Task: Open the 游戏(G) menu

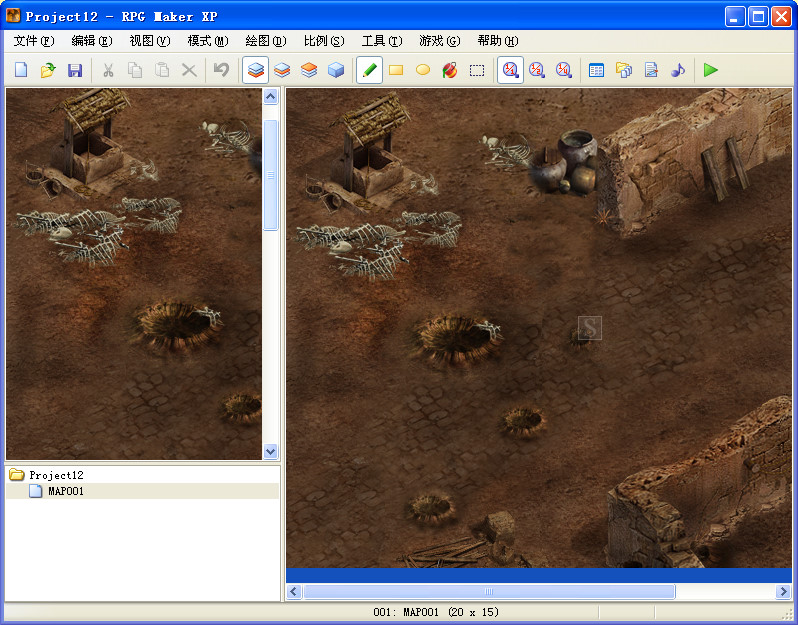Action: pos(440,41)
